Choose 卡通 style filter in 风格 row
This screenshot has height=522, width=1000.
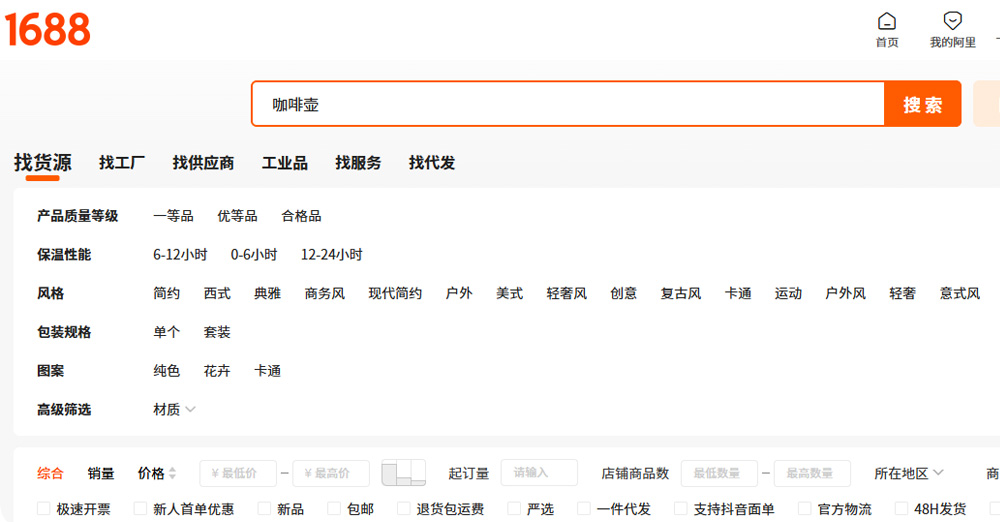pos(738,293)
